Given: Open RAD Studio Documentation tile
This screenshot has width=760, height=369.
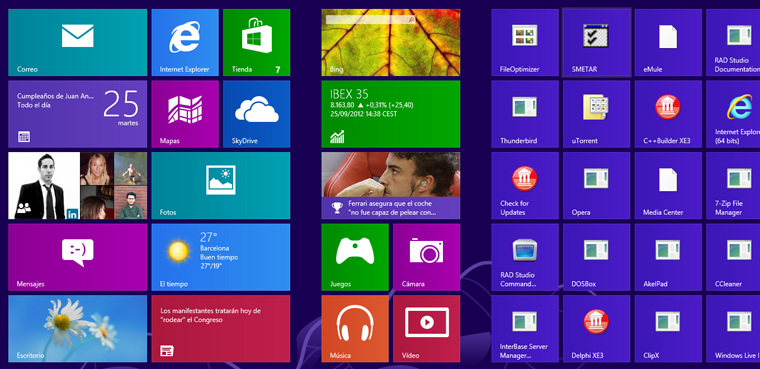Looking at the screenshot, I should click(733, 43).
